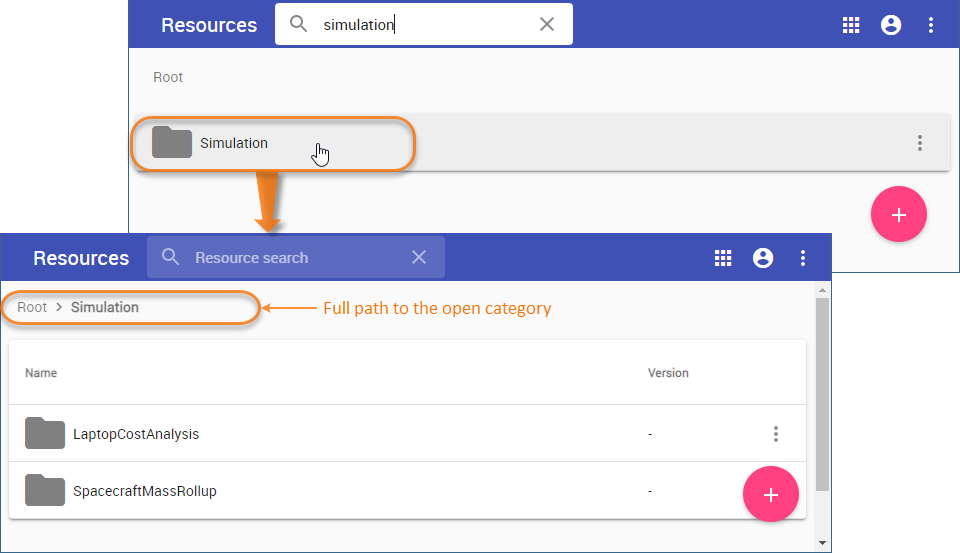960x553 pixels.
Task: Open the apps grid in the lower window
Action: coord(723,258)
